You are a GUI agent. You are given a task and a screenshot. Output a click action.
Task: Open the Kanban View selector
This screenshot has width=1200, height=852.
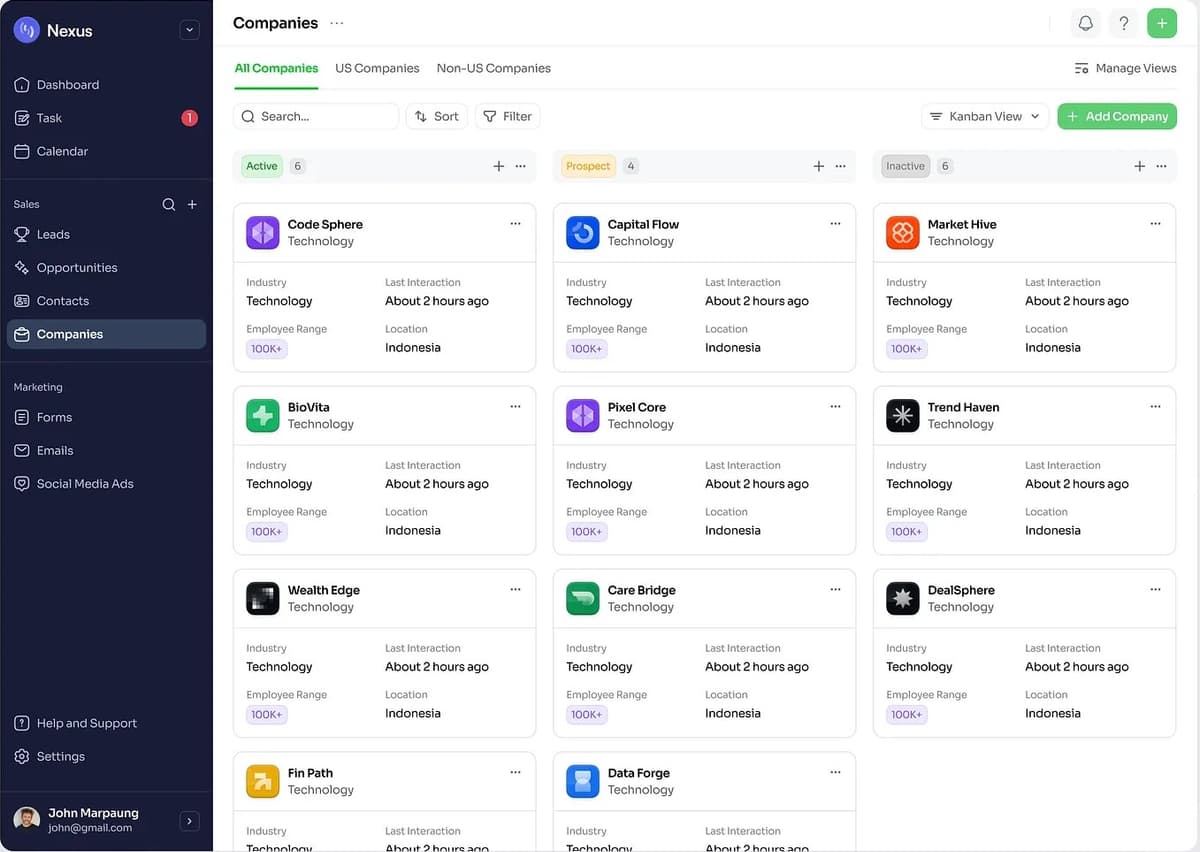click(x=984, y=116)
